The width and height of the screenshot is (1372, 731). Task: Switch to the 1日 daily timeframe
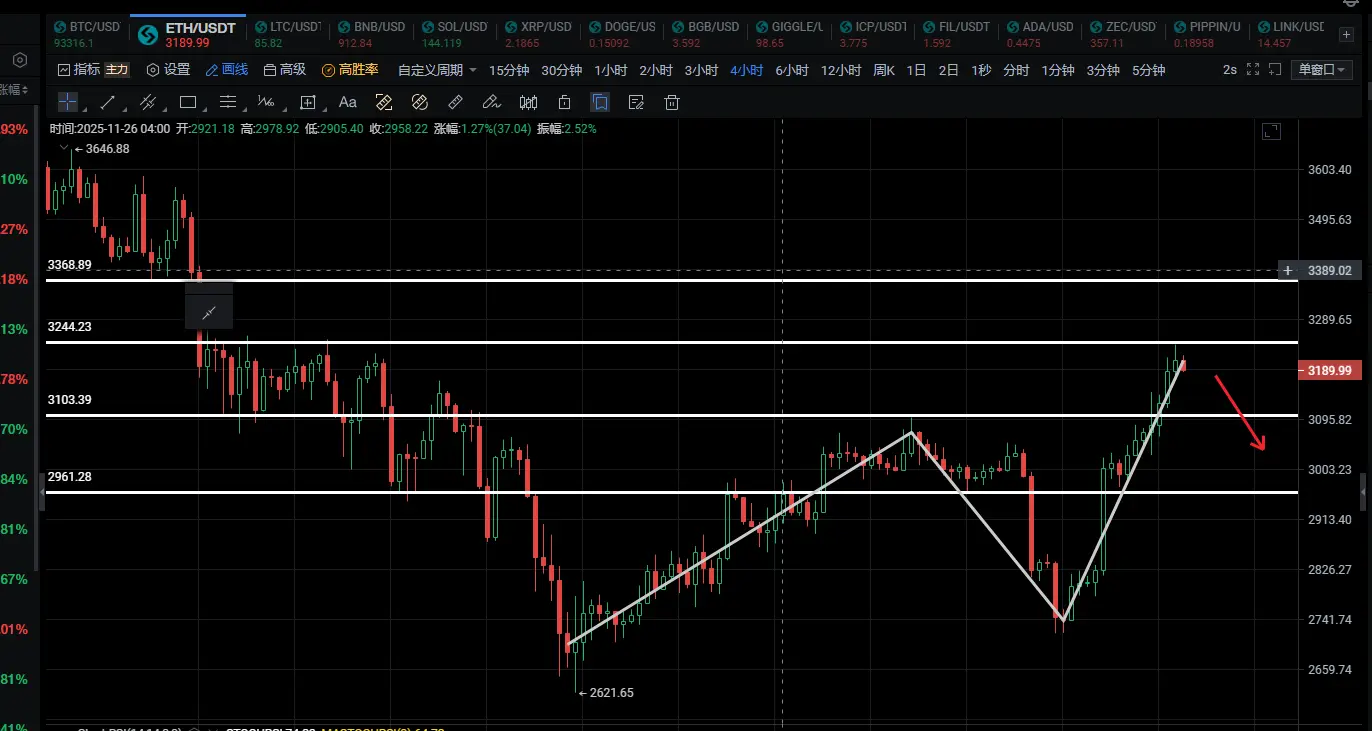[x=917, y=70]
